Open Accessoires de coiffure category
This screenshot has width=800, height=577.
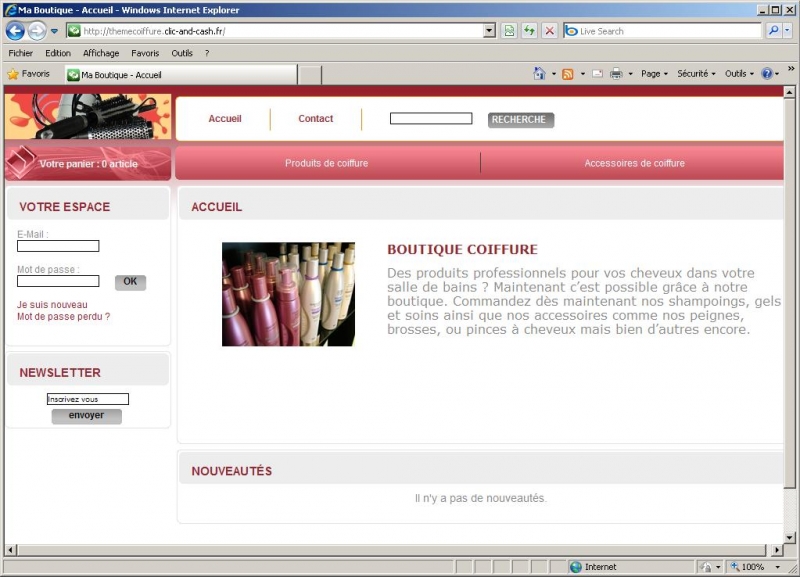click(634, 163)
